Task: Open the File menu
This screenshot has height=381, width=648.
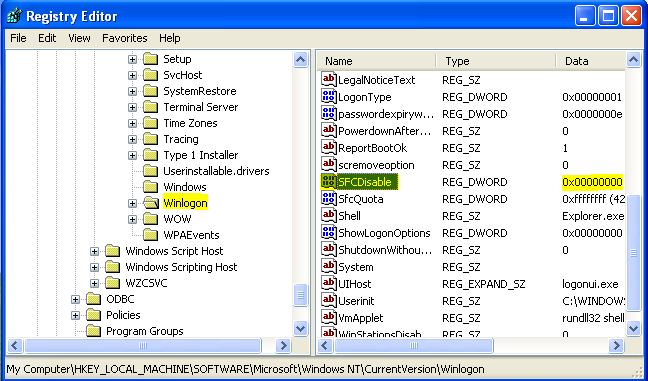Action: point(18,38)
